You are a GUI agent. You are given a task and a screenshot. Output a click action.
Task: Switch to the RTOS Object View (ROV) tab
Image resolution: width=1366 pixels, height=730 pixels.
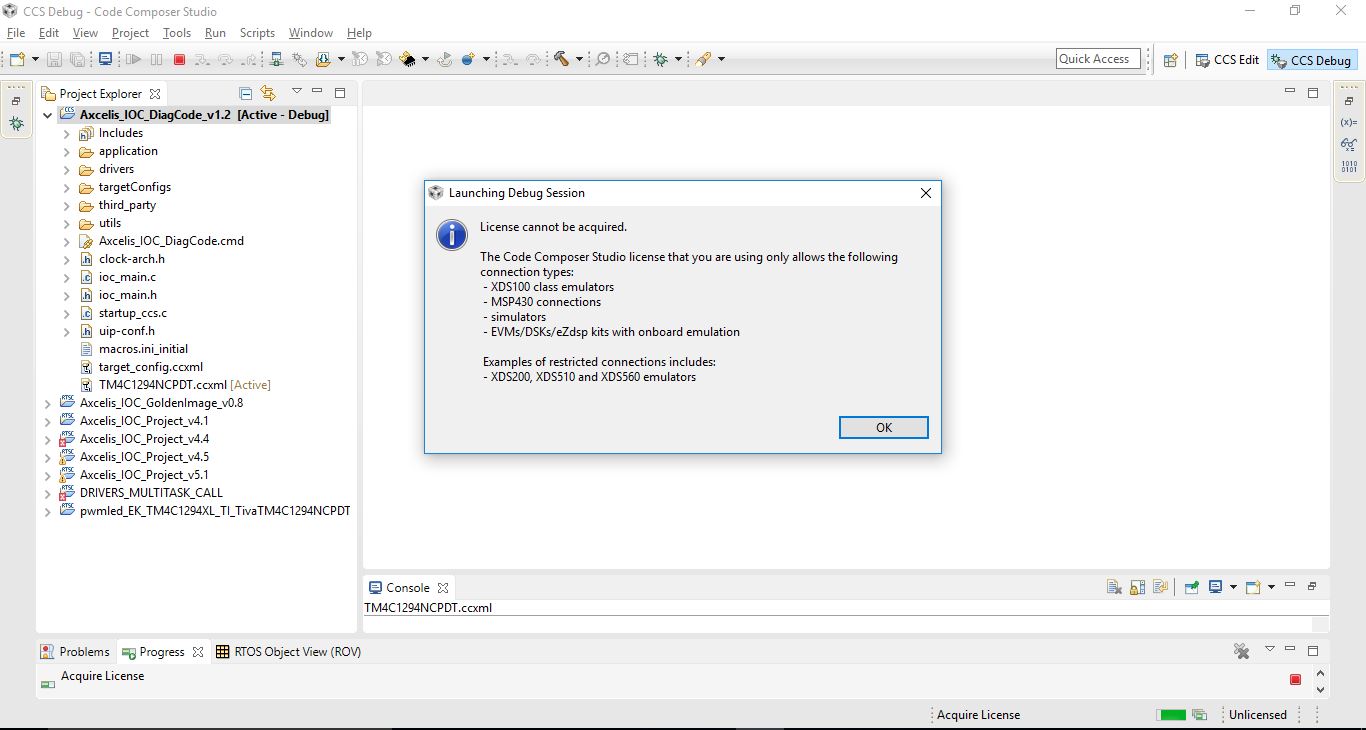tap(288, 652)
